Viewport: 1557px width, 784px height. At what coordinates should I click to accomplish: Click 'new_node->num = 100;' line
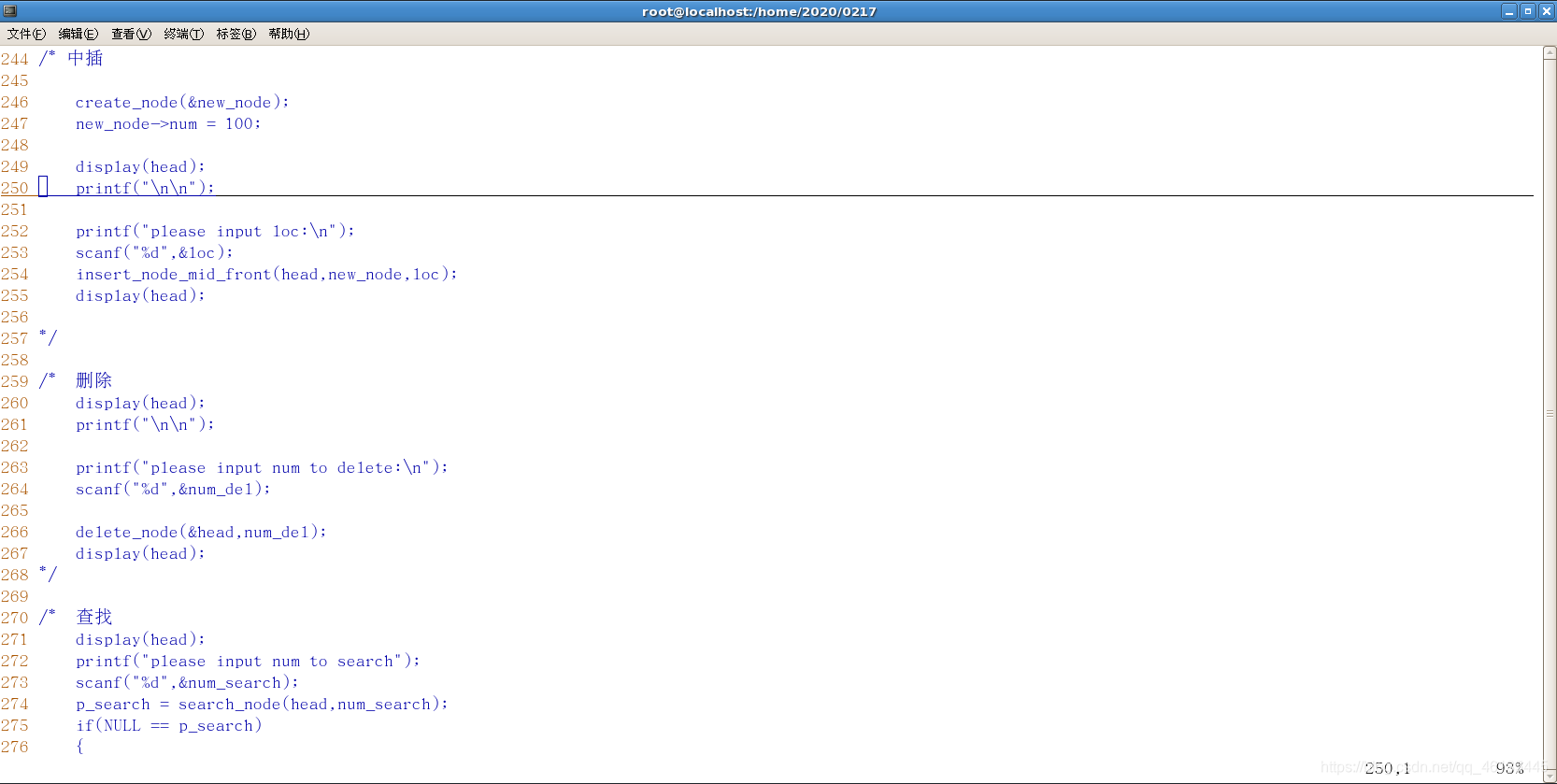point(168,123)
